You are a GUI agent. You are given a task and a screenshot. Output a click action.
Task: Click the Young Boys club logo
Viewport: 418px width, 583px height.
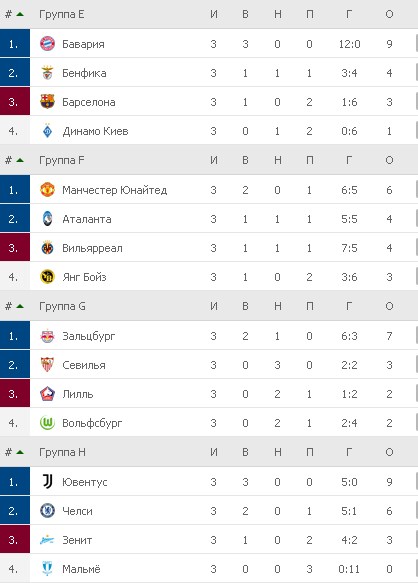[x=47, y=277]
